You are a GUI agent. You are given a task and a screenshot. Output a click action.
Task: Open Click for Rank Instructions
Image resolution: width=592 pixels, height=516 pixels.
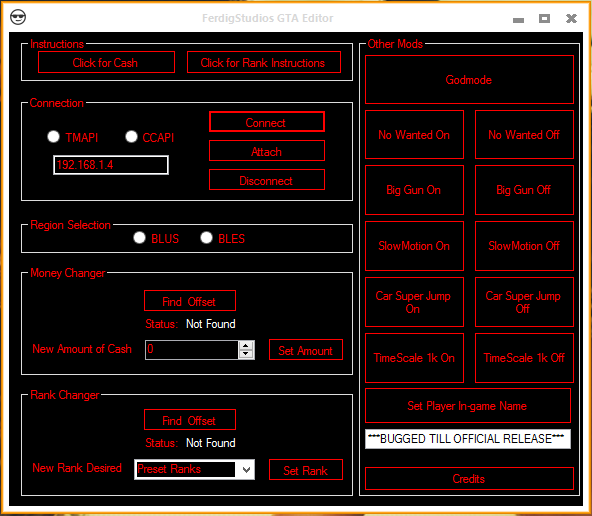pyautogui.click(x=264, y=62)
